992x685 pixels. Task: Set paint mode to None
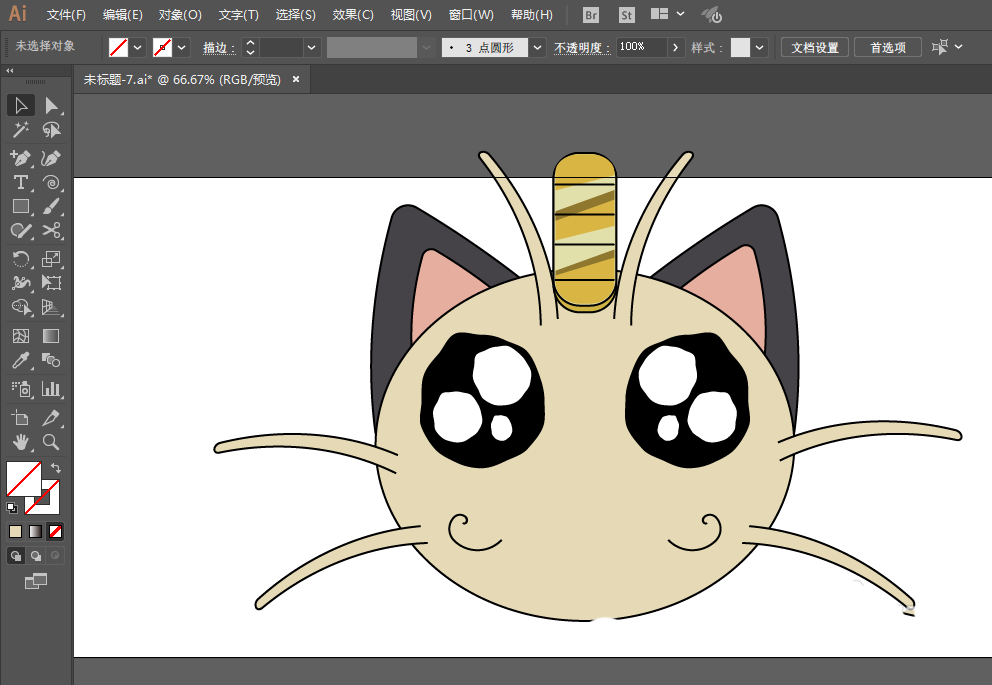coord(56,531)
